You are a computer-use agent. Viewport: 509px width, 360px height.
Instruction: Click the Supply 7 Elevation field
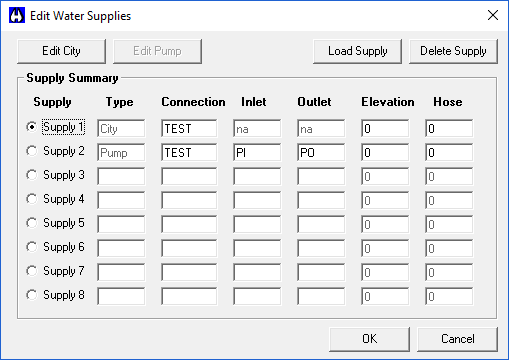pyautogui.click(x=385, y=272)
